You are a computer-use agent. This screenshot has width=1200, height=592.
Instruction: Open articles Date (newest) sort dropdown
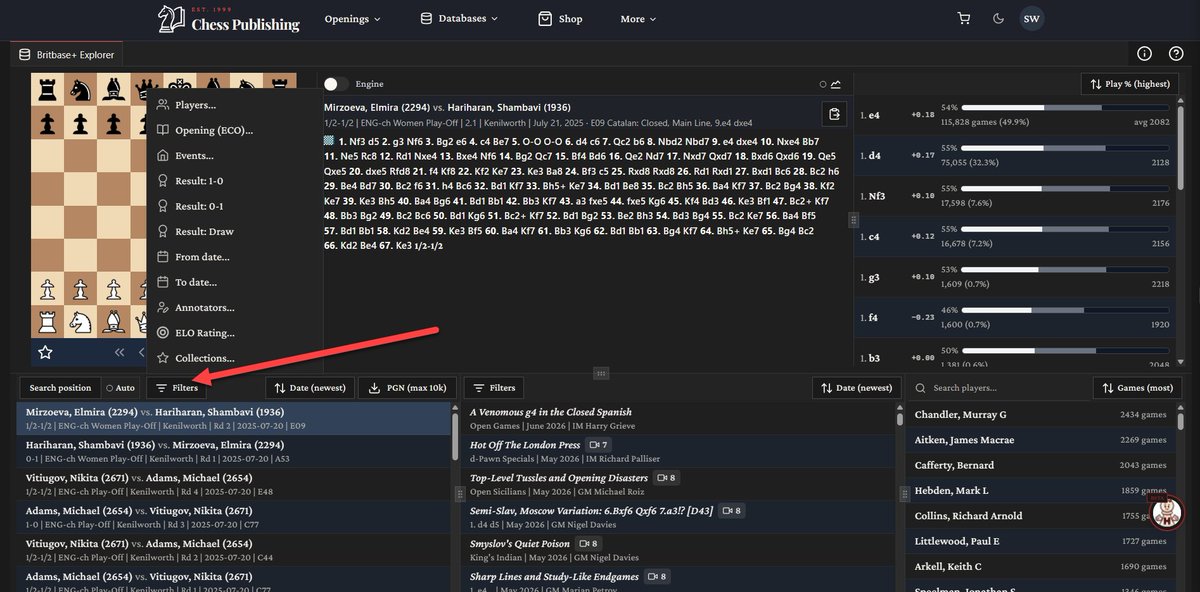pos(857,388)
